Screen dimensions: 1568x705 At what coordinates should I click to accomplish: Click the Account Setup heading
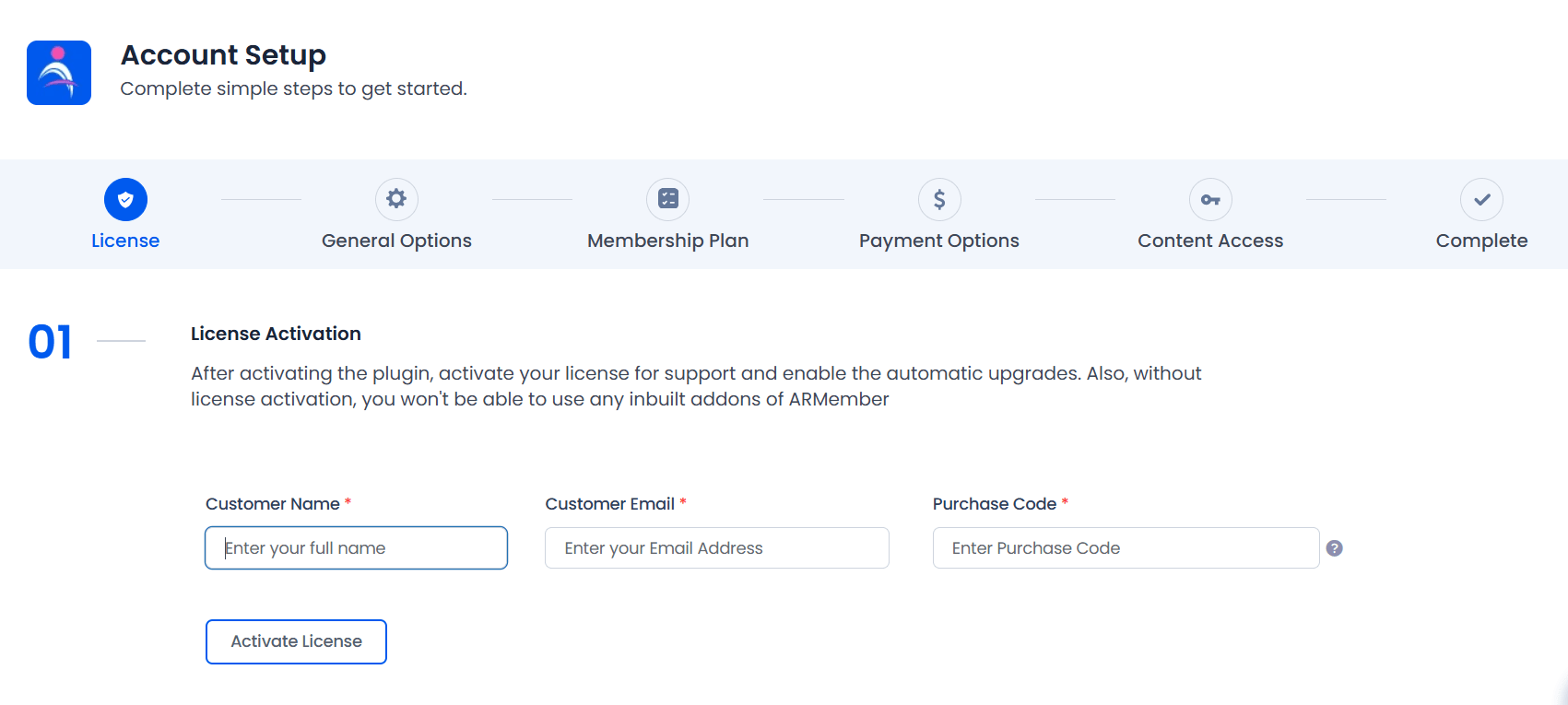click(x=223, y=55)
